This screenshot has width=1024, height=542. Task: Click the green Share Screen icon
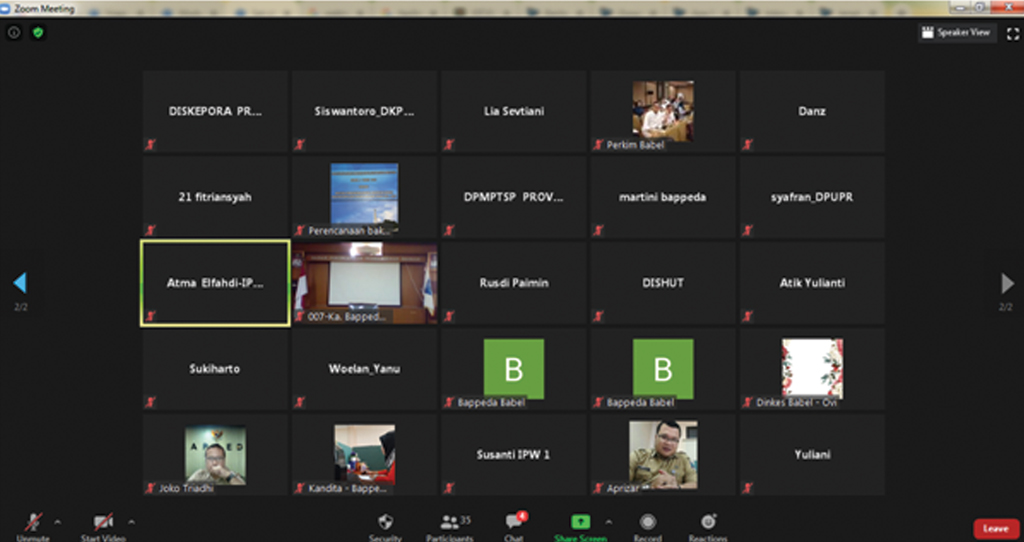coord(580,522)
